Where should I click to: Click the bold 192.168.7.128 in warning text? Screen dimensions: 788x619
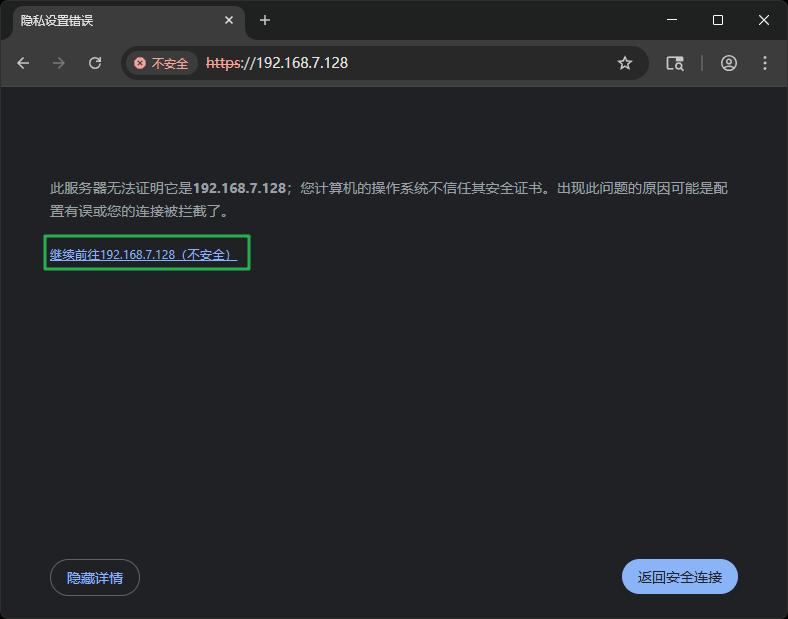click(239, 188)
